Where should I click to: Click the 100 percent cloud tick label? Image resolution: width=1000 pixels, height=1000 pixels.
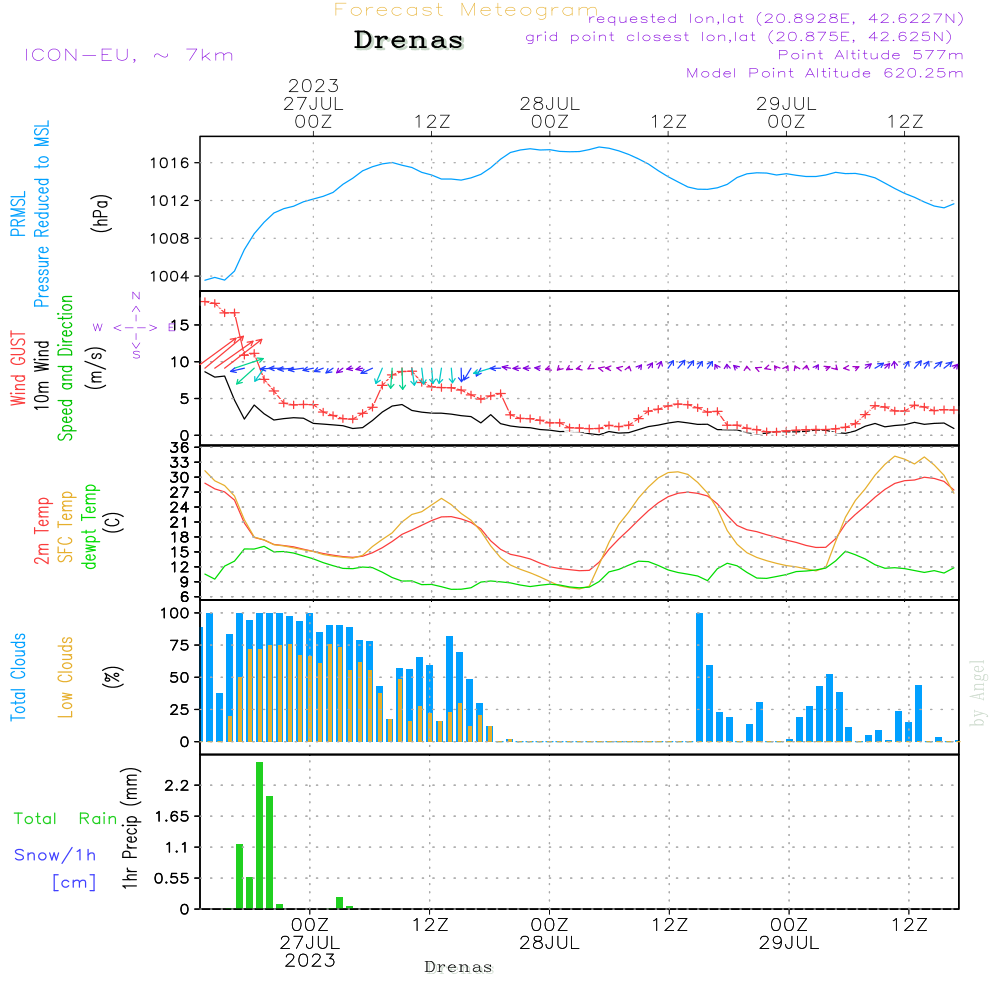tap(175, 614)
